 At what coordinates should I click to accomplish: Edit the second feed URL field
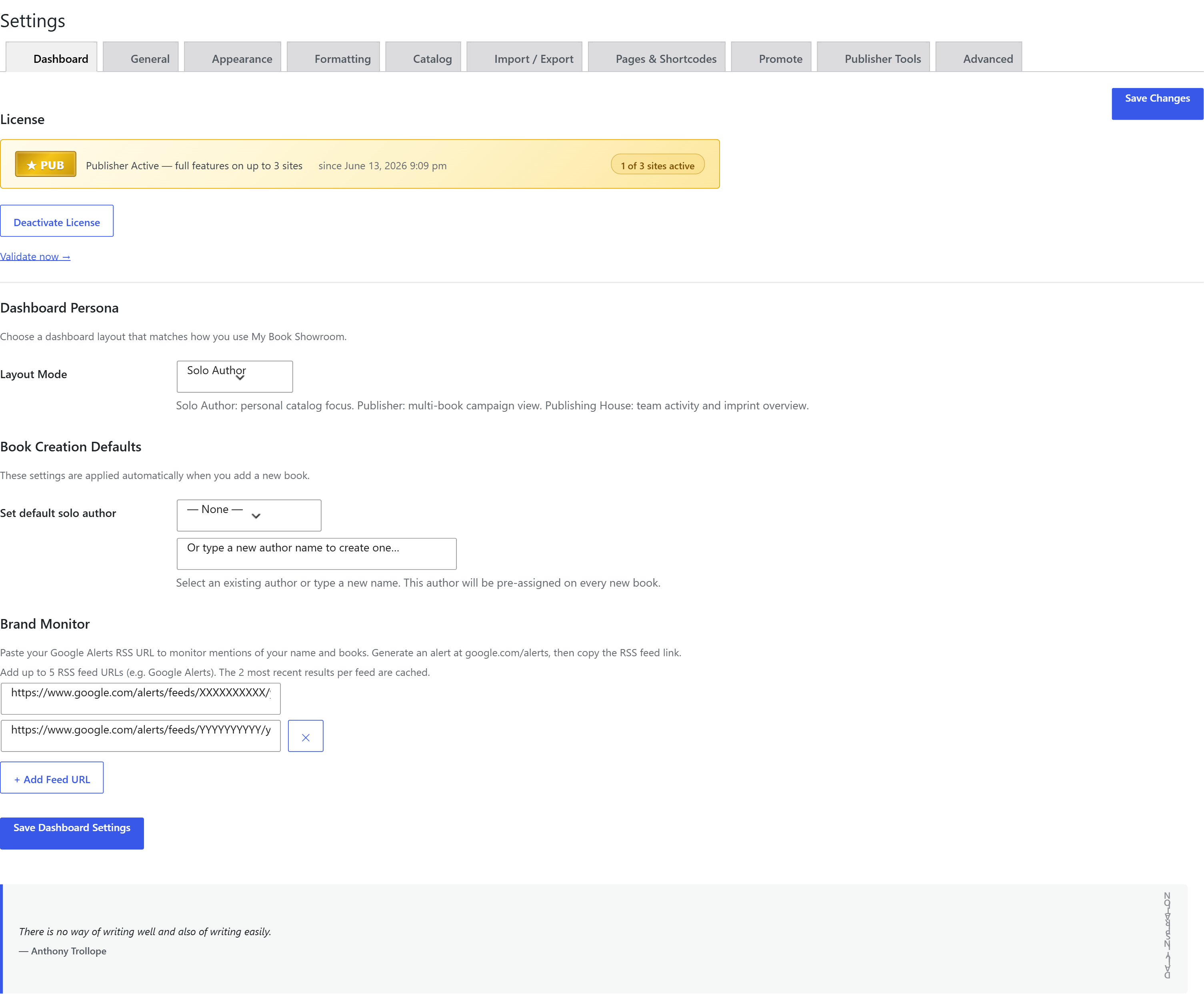[141, 736]
